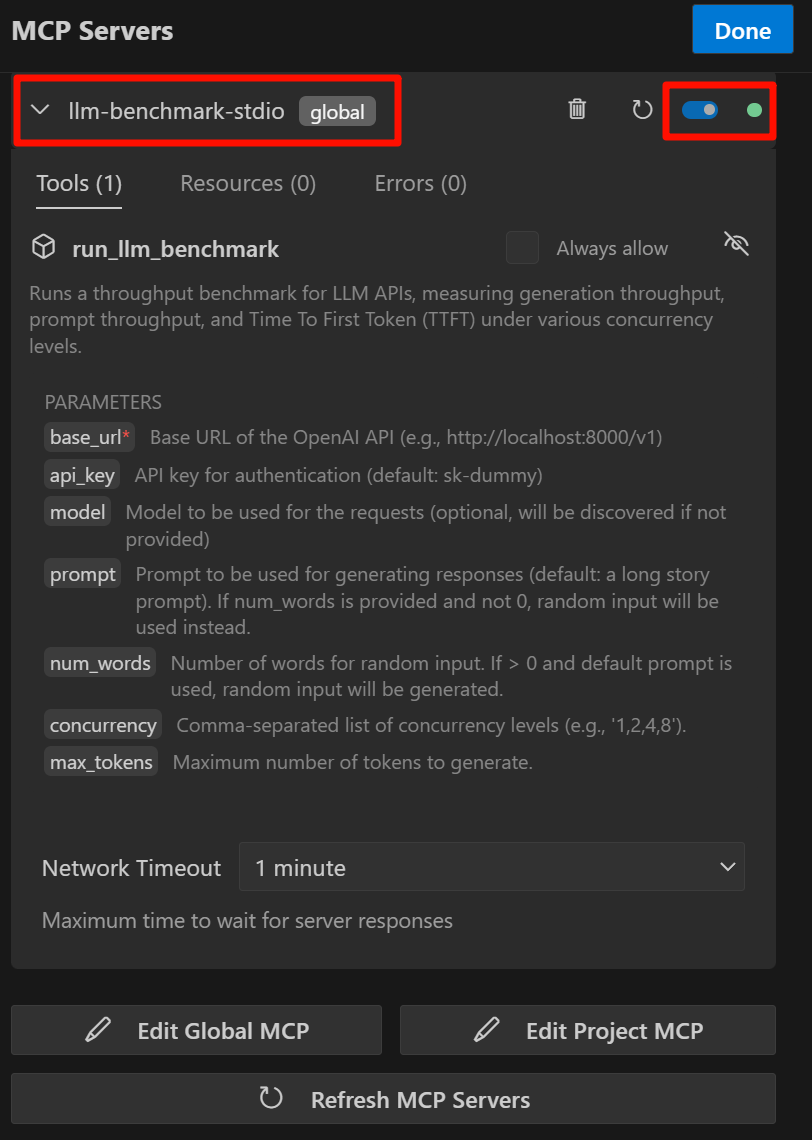Hide the run_llm_benchmark tool with eye icon
This screenshot has height=1140, width=812.
coord(736,245)
